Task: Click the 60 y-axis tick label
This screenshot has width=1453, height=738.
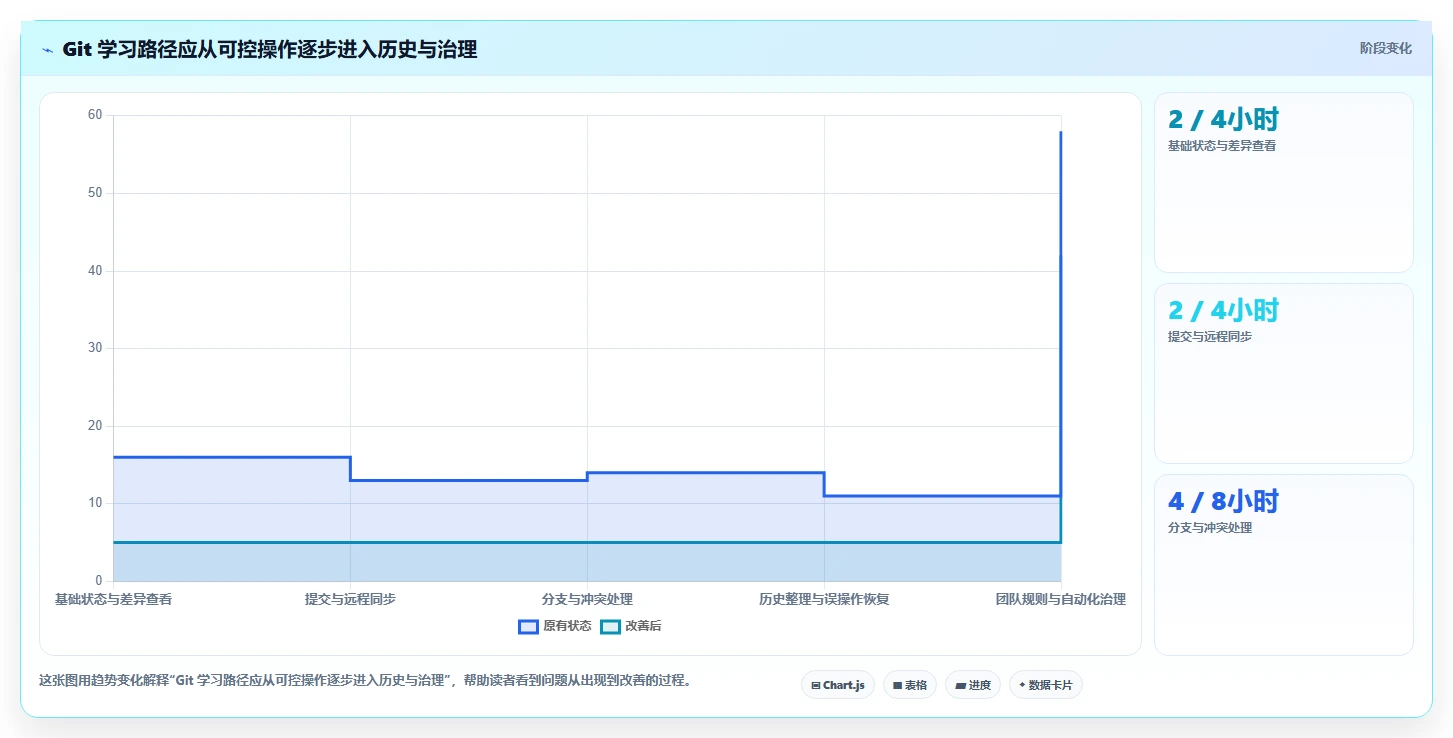Action: [95, 115]
